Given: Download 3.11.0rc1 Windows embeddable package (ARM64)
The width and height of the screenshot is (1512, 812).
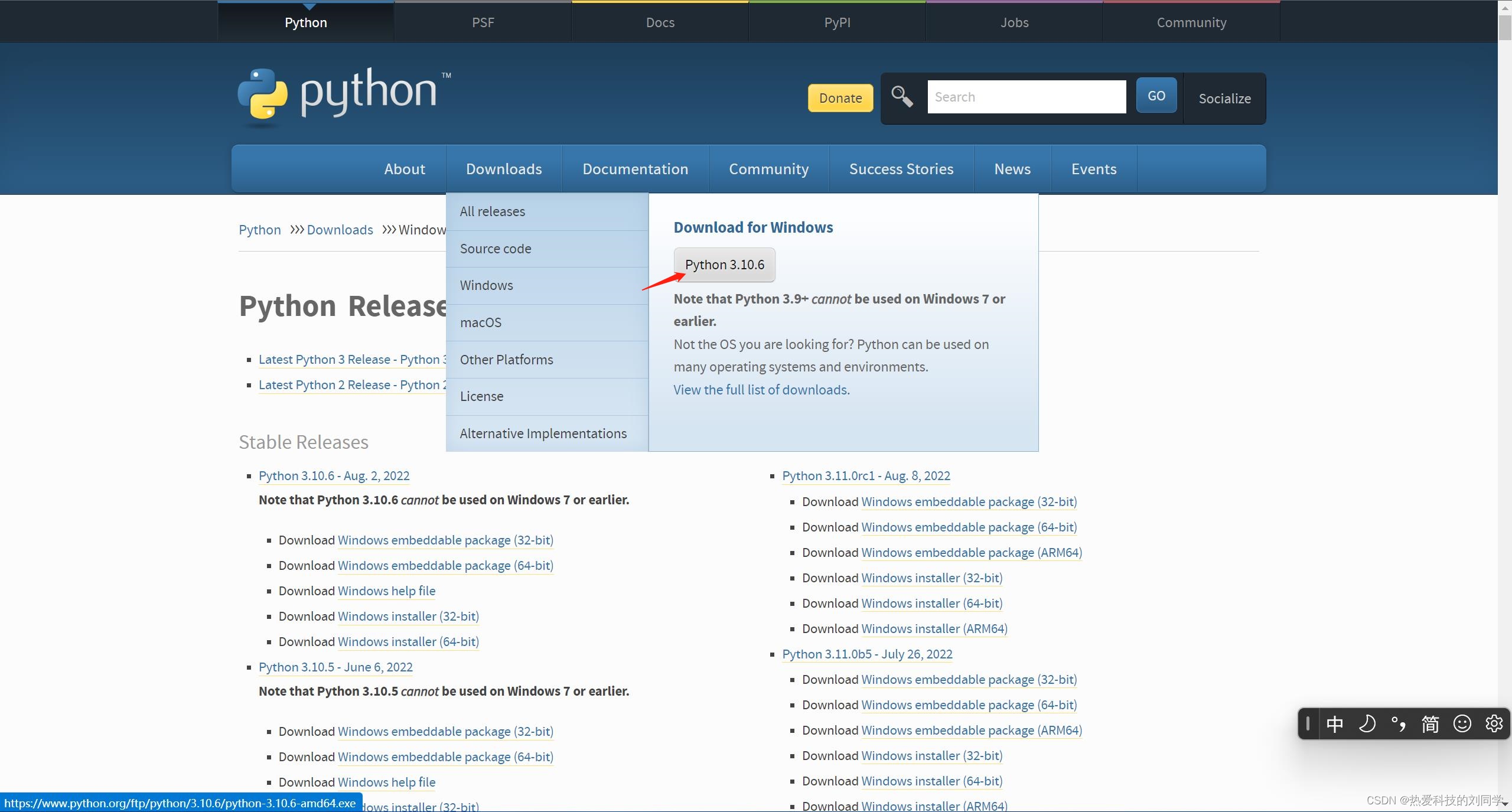Looking at the screenshot, I should click(x=972, y=553).
